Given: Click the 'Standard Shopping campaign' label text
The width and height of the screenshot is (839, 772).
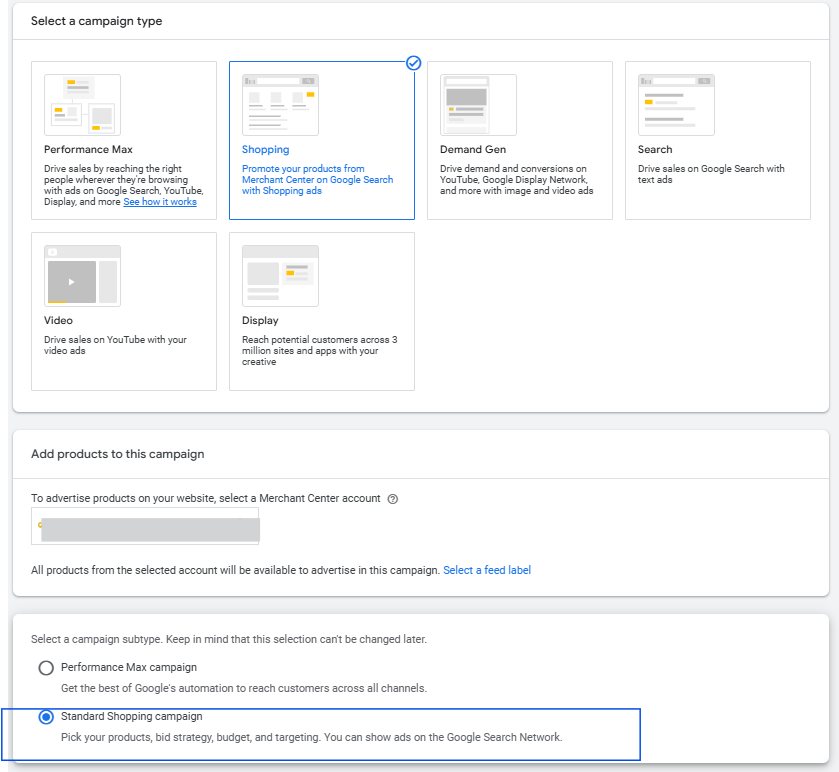Looking at the screenshot, I should pyautogui.click(x=132, y=716).
